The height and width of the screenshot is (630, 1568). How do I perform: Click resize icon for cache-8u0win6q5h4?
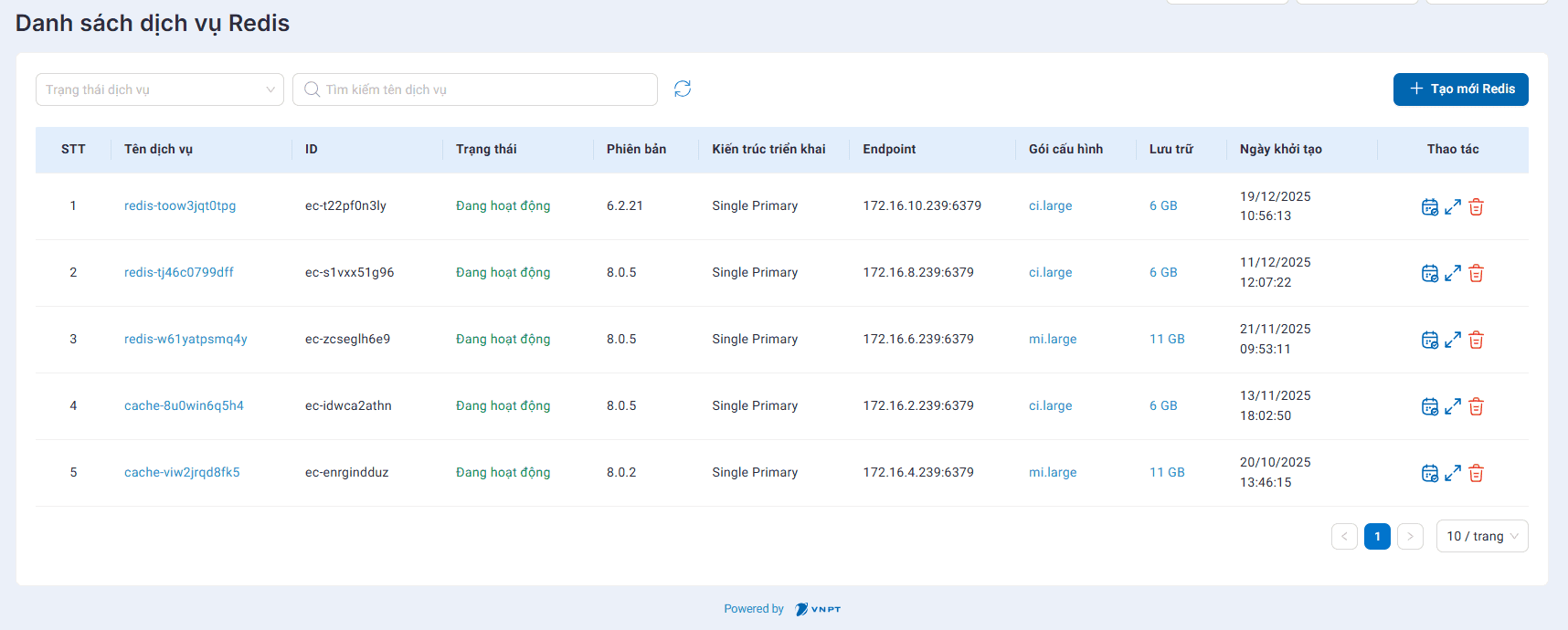[1453, 406]
